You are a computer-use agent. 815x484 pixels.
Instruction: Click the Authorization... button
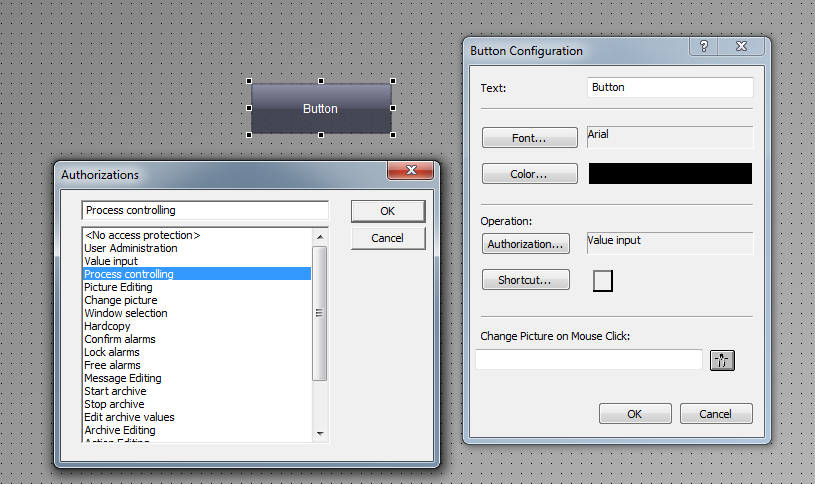pos(525,244)
